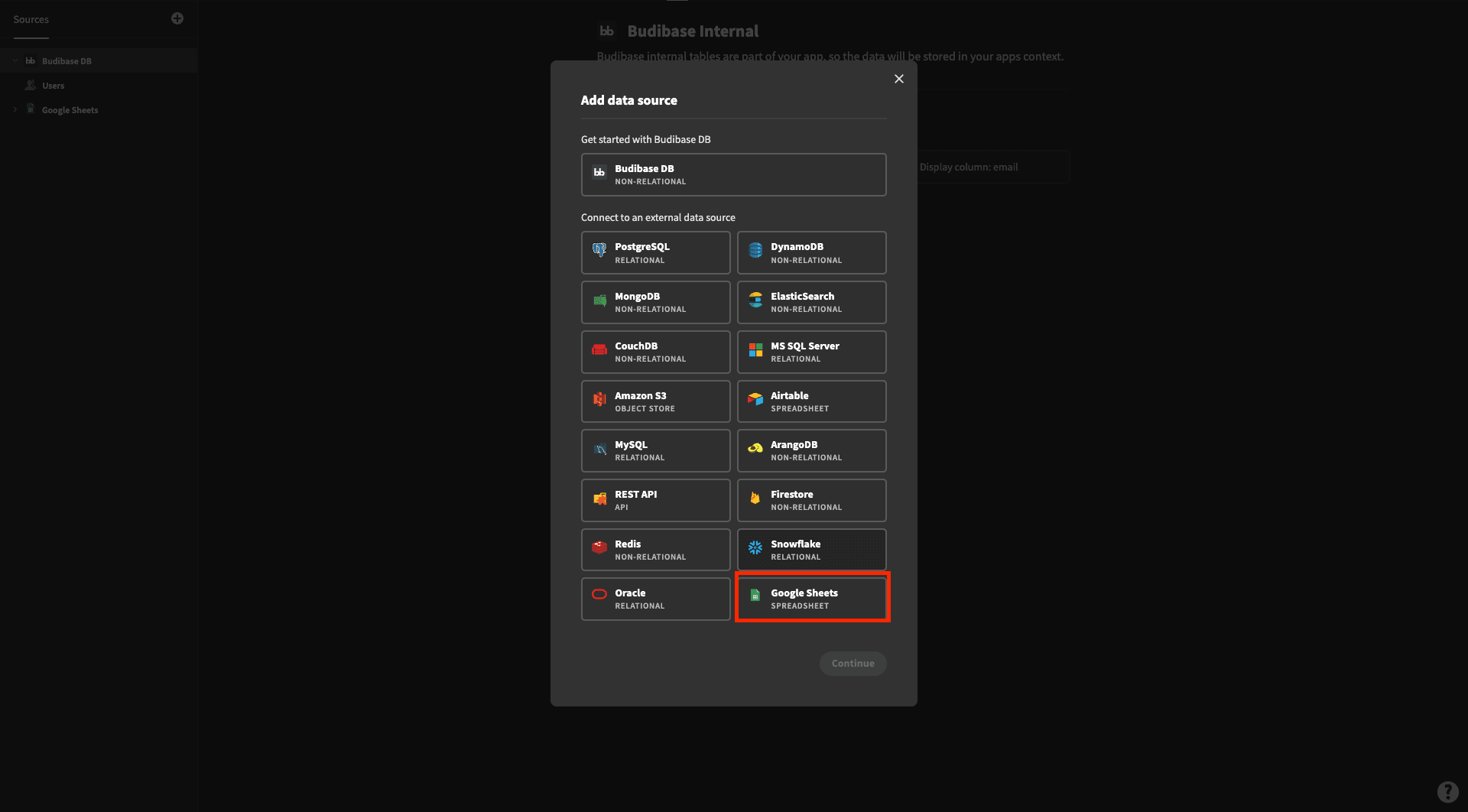Pick the Airtable spreadsheet card
The image size is (1468, 812).
(x=812, y=401)
